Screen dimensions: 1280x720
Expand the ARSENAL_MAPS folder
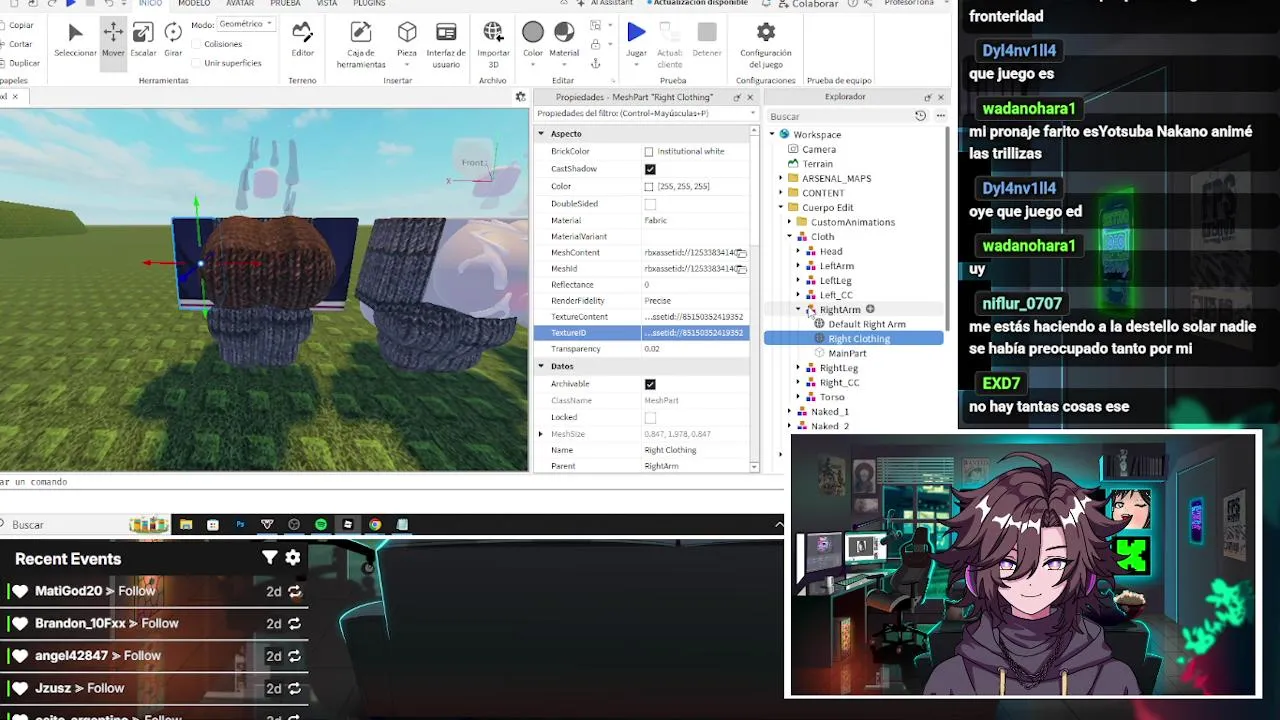(781, 178)
